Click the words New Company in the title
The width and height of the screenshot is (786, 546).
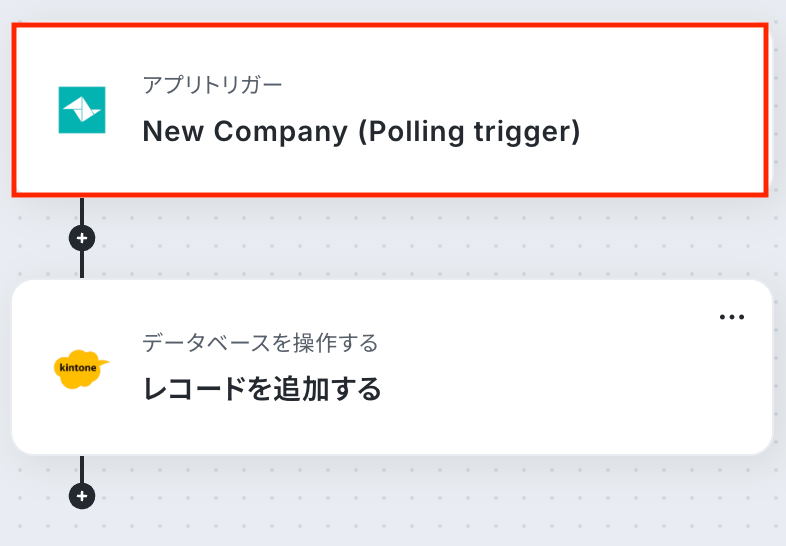[245, 131]
